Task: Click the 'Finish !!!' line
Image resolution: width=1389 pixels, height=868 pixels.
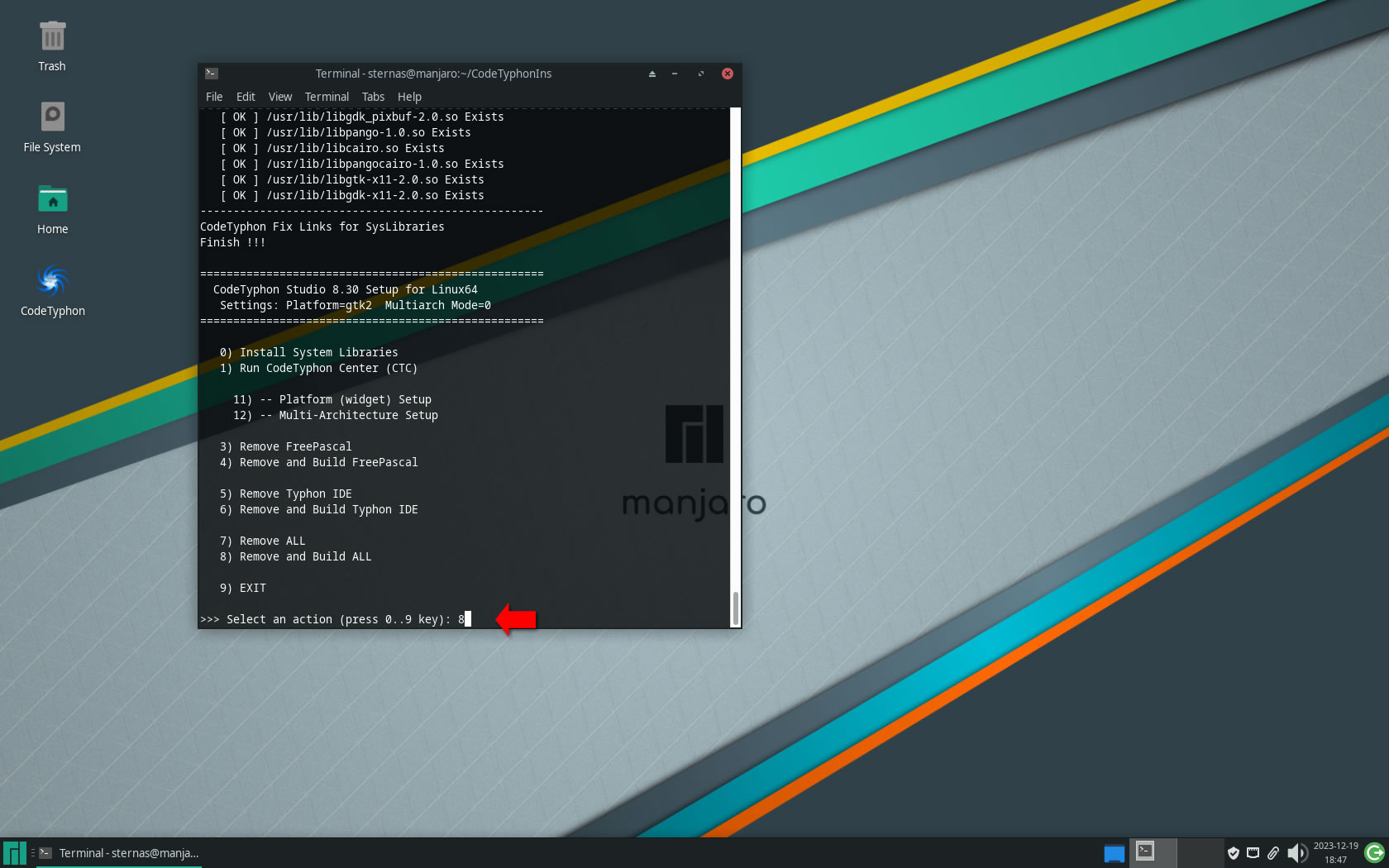Action: coord(232,242)
